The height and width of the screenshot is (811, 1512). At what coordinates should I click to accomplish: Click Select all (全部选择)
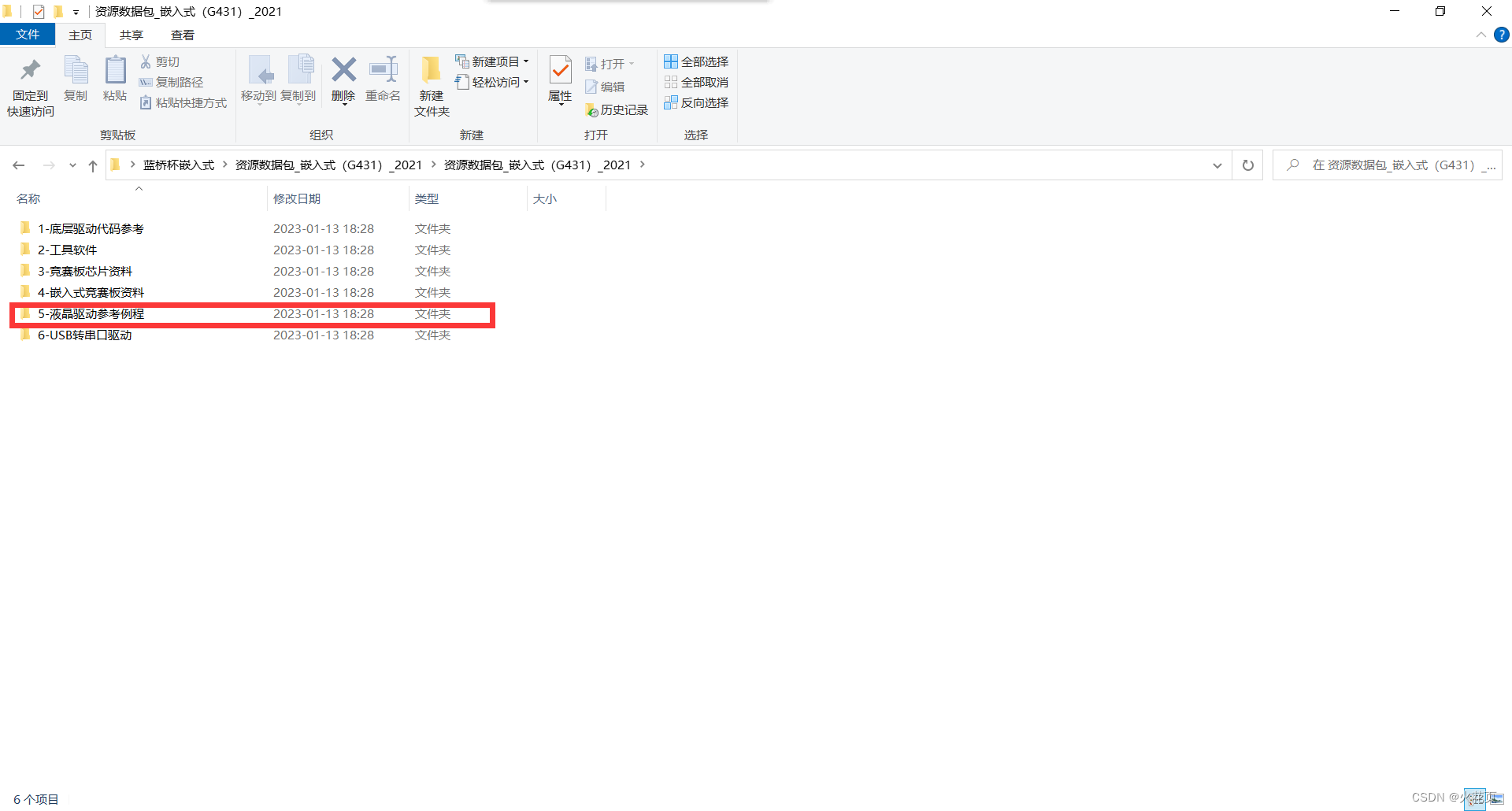(696, 61)
